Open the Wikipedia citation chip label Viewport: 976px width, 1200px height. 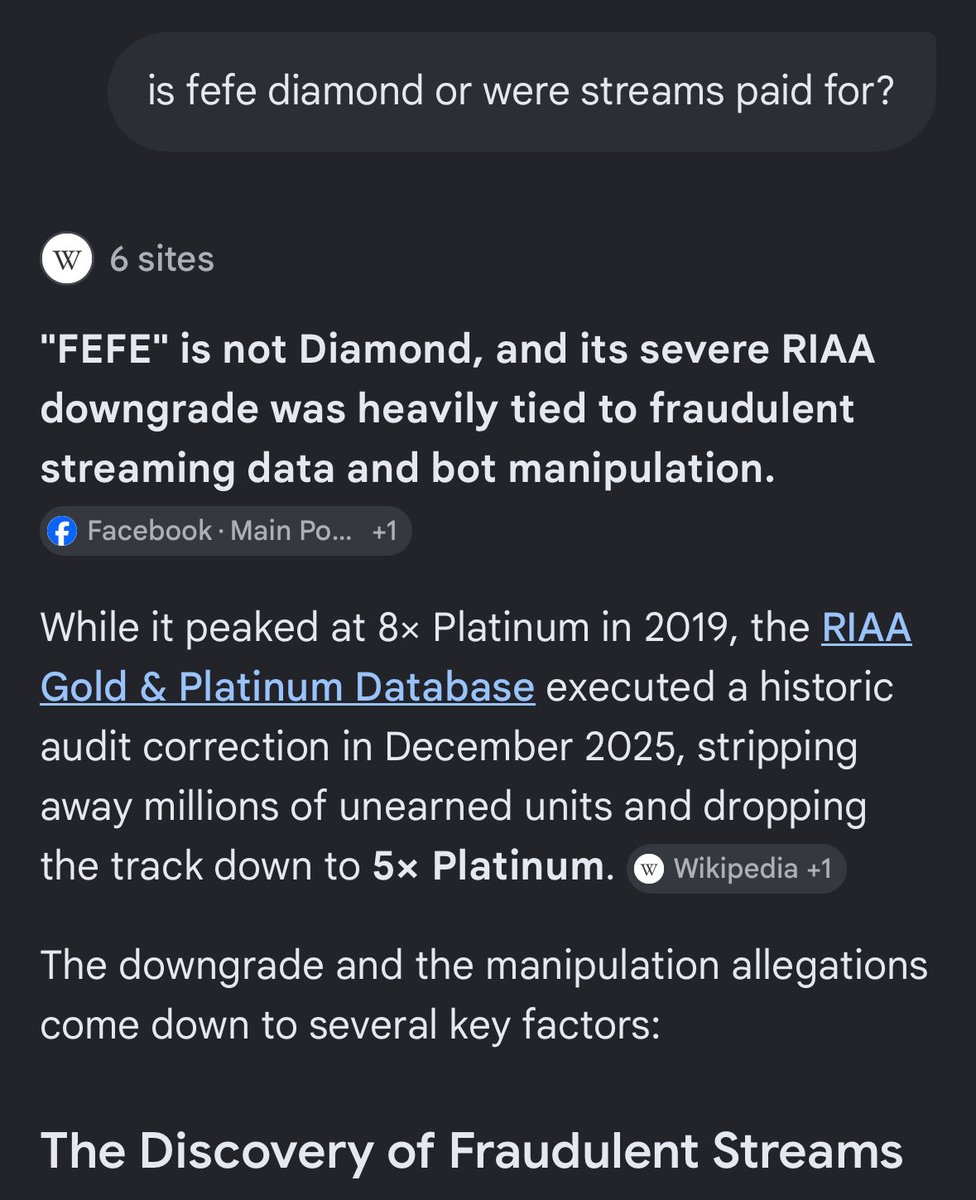tap(737, 869)
